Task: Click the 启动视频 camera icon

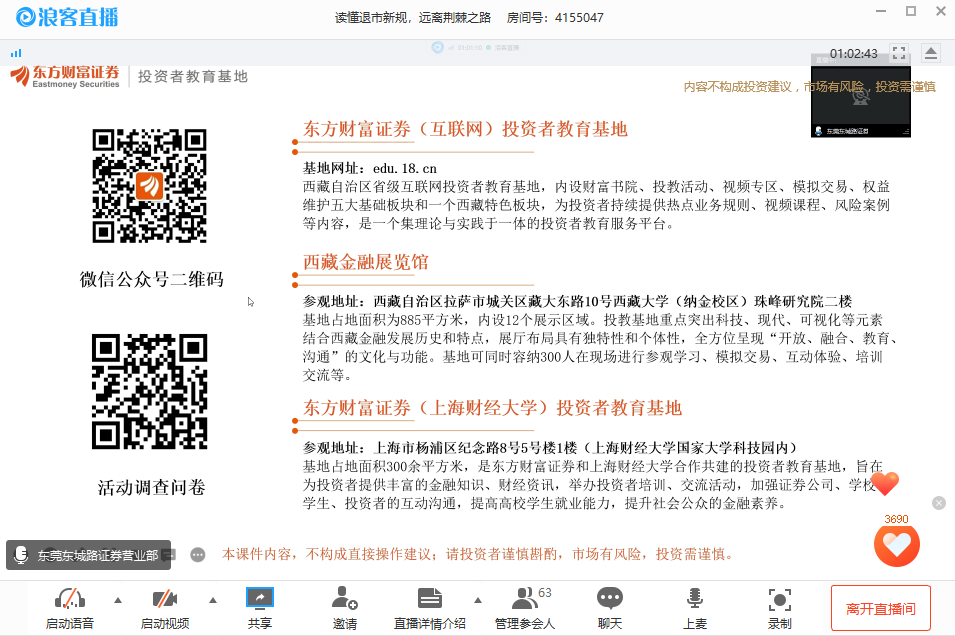Action: (164, 599)
